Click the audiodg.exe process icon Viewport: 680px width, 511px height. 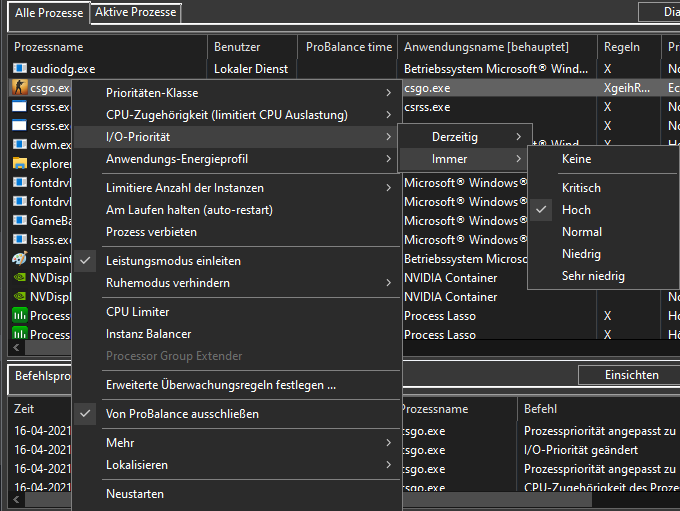pos(20,69)
